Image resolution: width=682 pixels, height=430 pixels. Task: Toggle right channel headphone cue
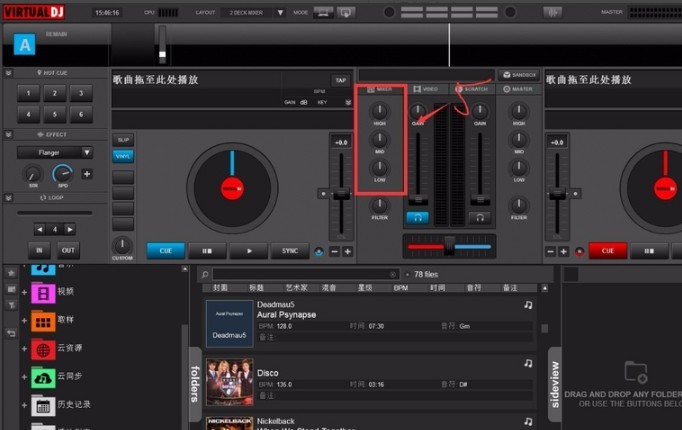coord(480,218)
